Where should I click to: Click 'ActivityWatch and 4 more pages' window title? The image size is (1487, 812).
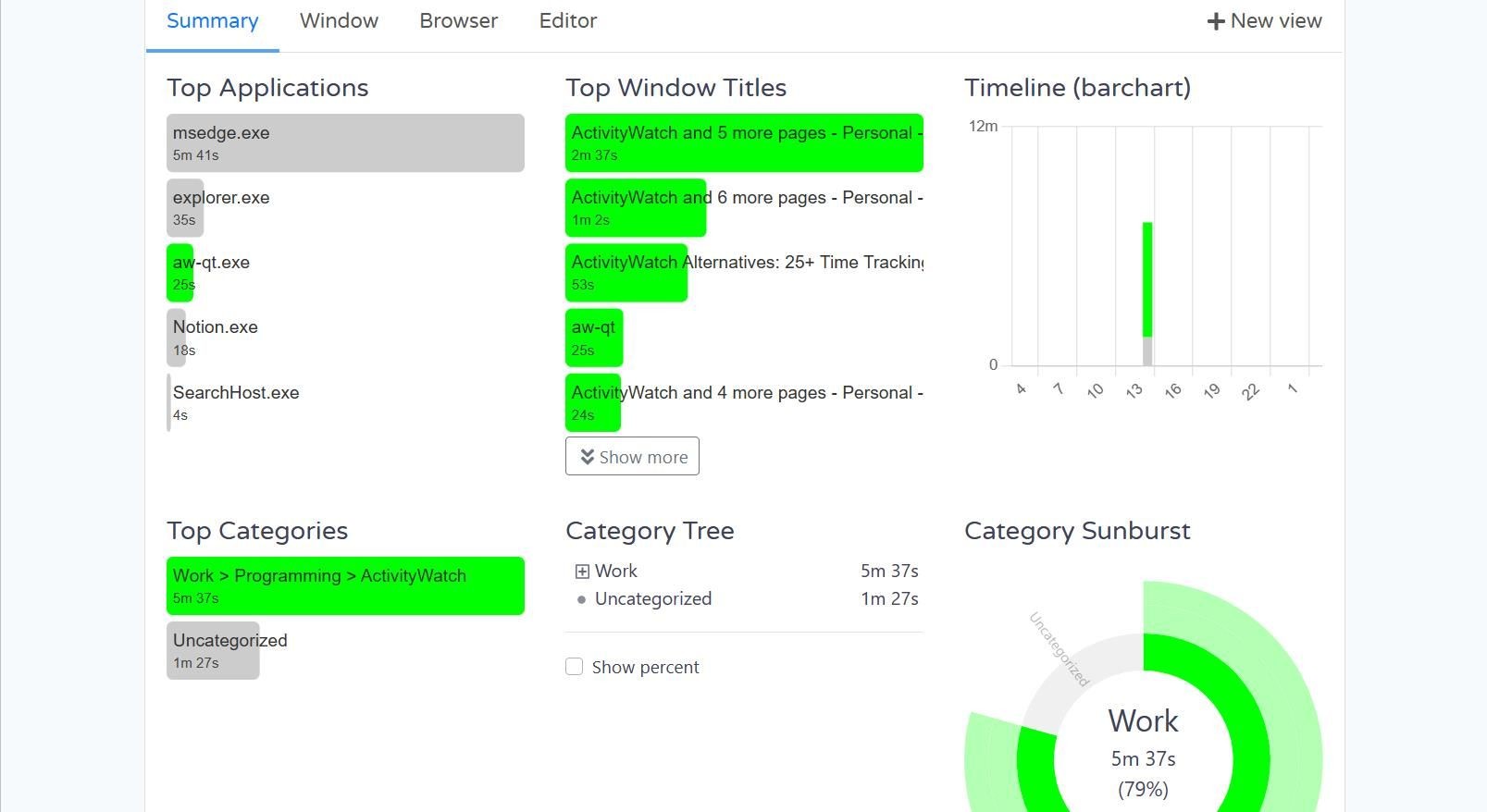[x=744, y=402]
